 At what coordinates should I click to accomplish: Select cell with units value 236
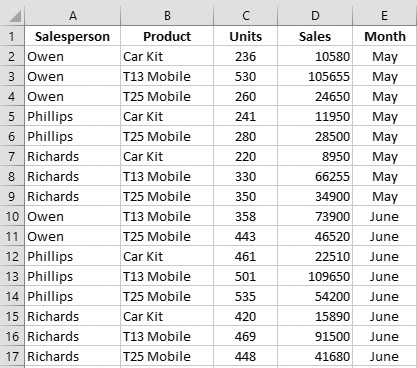pyautogui.click(x=246, y=56)
